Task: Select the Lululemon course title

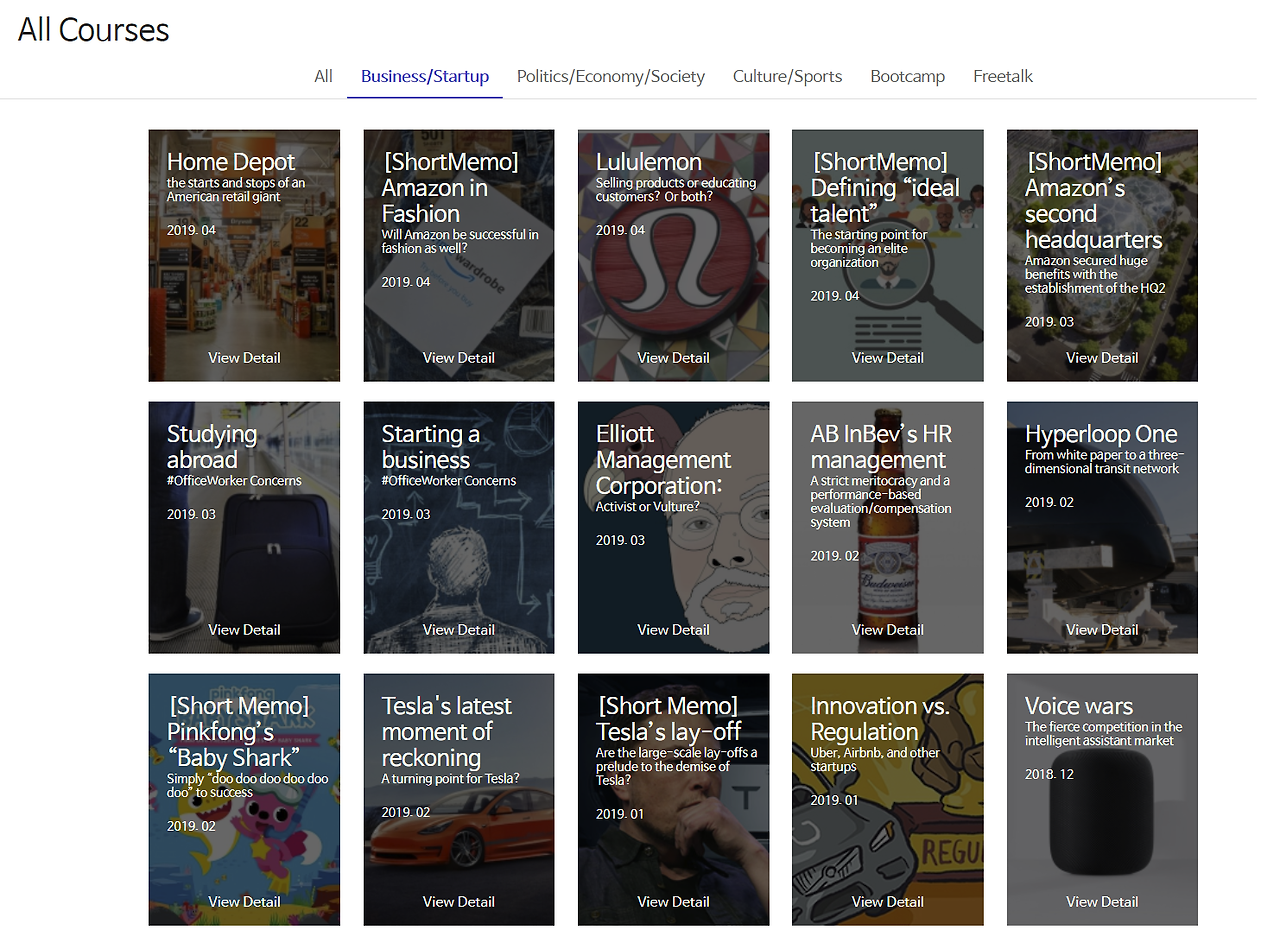Action: tap(649, 162)
